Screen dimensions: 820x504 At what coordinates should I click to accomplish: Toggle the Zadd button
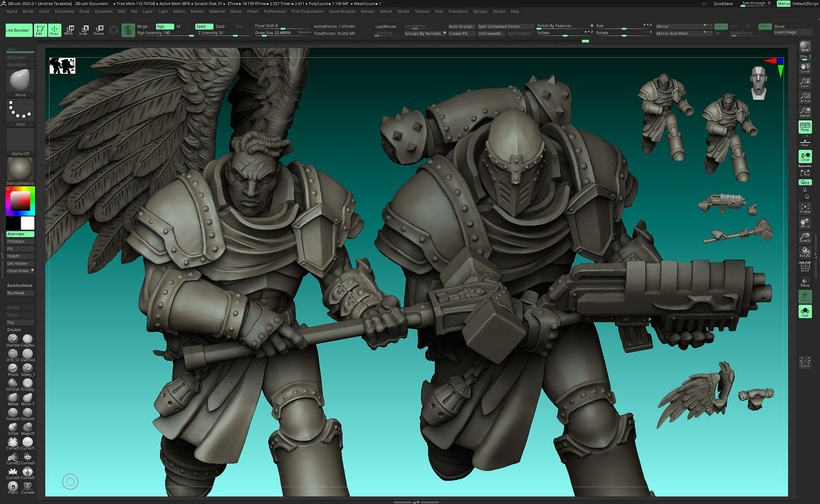[203, 26]
